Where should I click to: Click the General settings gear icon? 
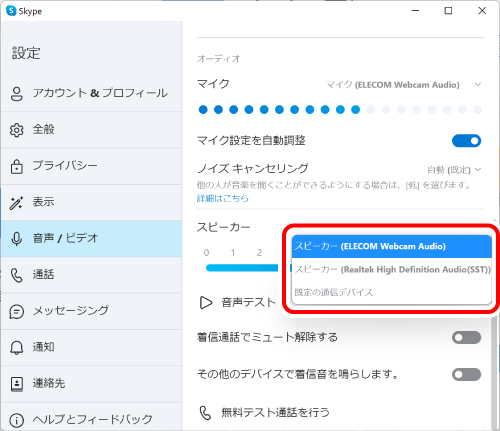(17, 130)
